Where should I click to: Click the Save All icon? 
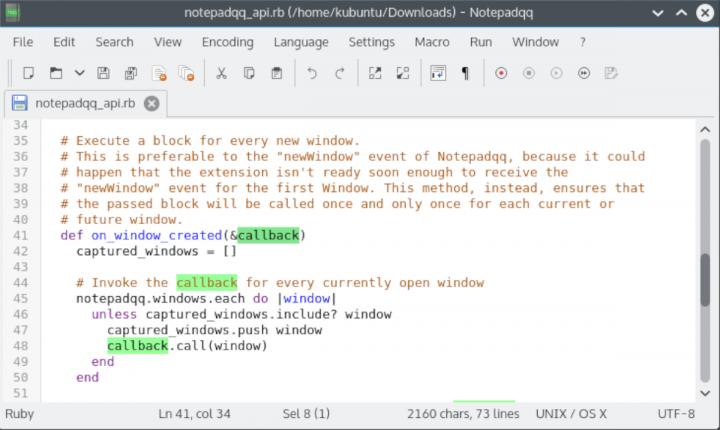[131, 73]
